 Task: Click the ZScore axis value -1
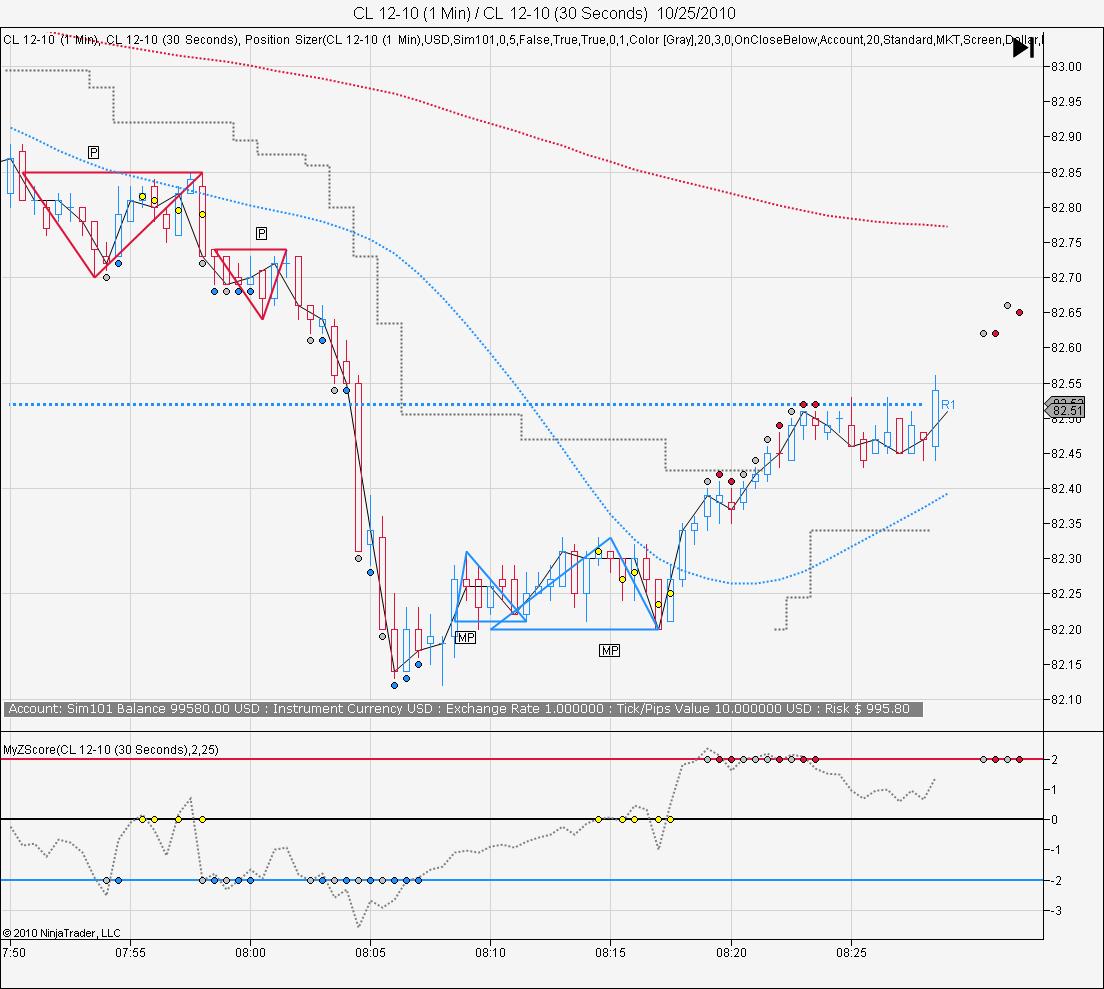1055,850
